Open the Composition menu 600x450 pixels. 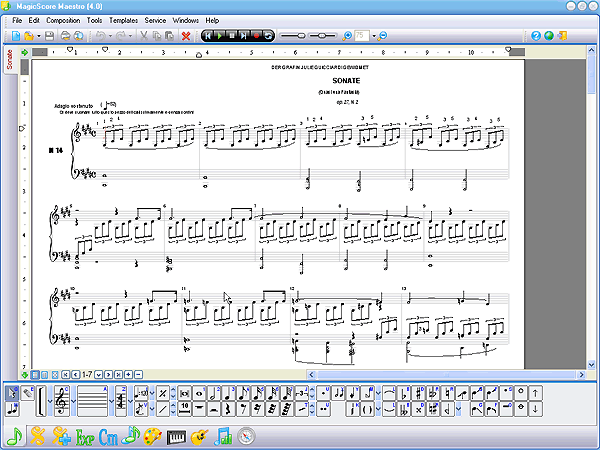(63, 20)
